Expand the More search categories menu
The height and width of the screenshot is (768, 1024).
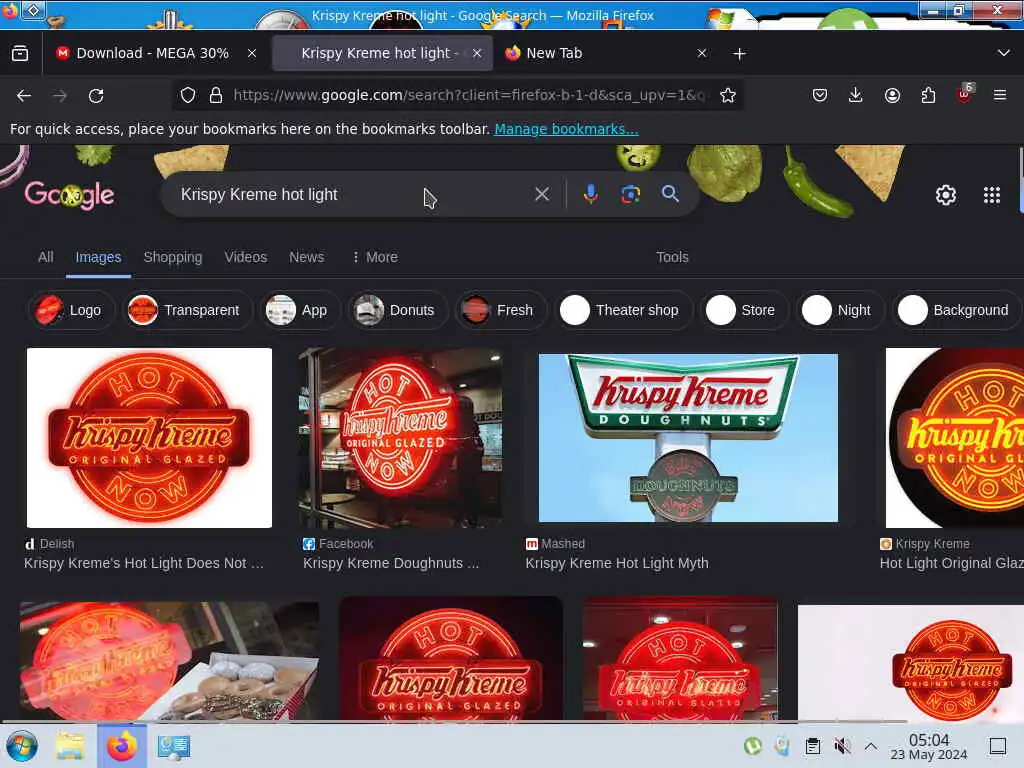click(375, 257)
